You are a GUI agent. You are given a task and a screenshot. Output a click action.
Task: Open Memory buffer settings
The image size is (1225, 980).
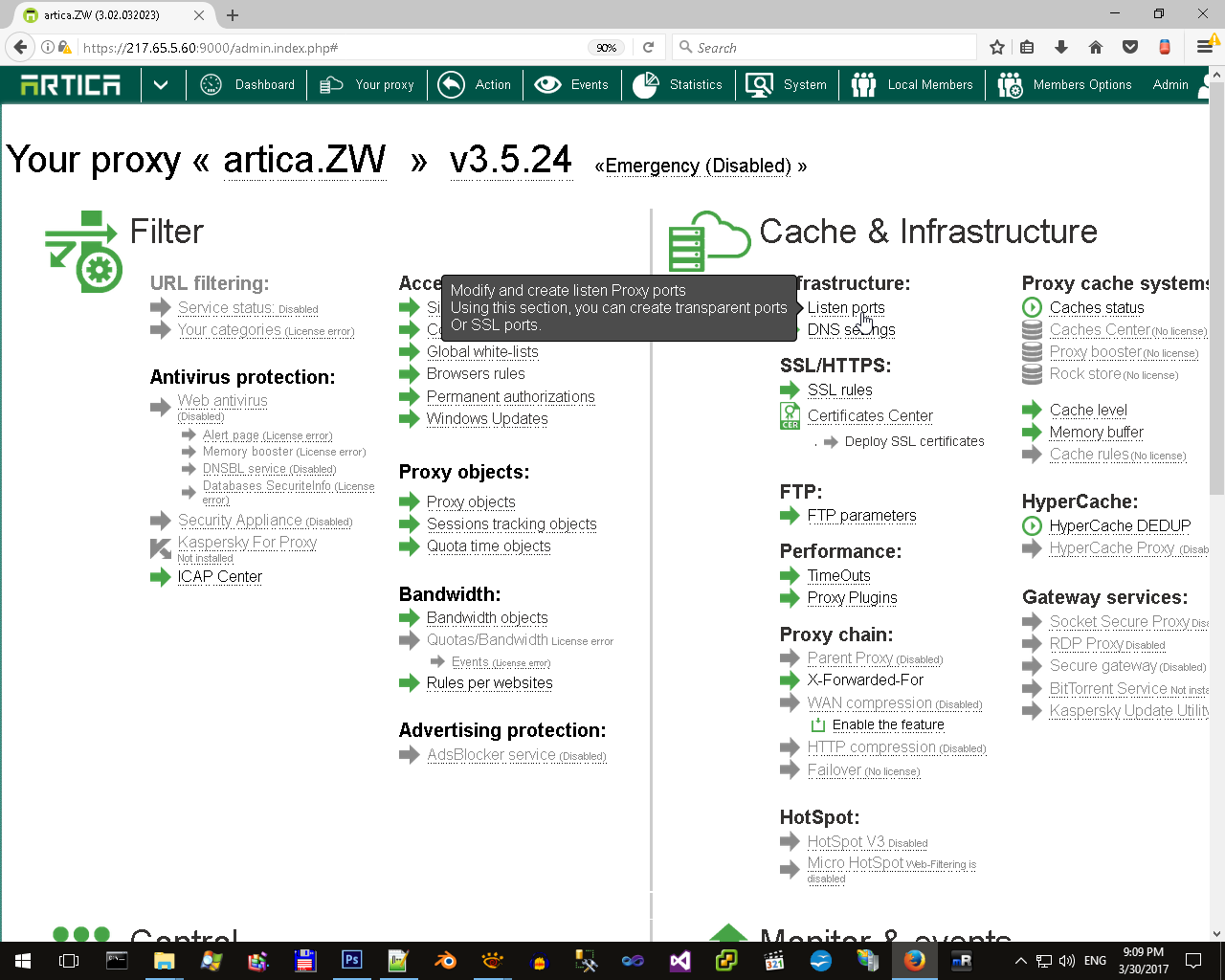[x=1097, y=433]
